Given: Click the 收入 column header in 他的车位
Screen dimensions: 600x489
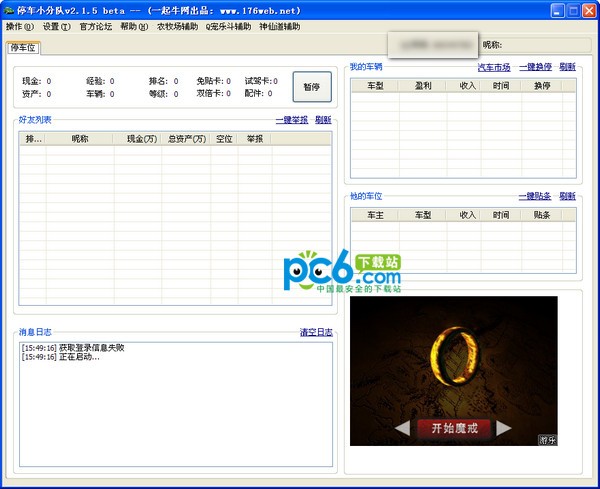Looking at the screenshot, I should 464,215.
